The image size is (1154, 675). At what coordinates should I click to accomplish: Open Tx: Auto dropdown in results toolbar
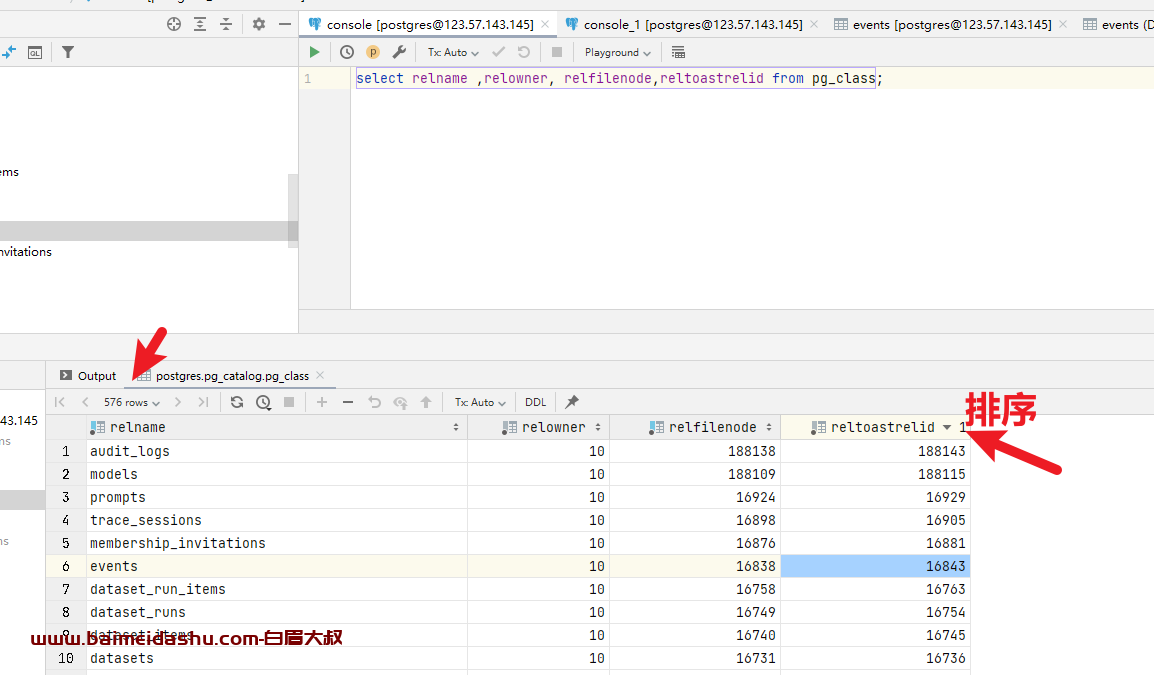(x=480, y=402)
